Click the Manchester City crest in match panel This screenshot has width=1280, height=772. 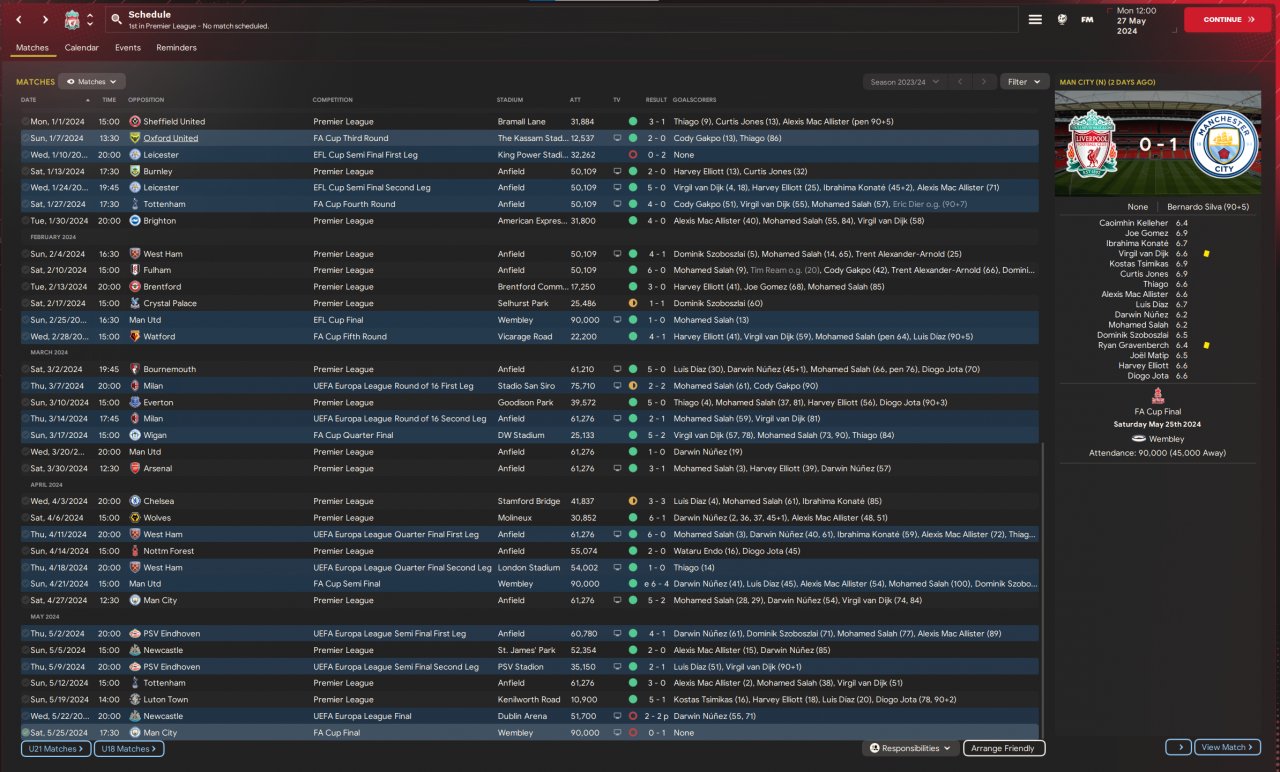[1222, 143]
